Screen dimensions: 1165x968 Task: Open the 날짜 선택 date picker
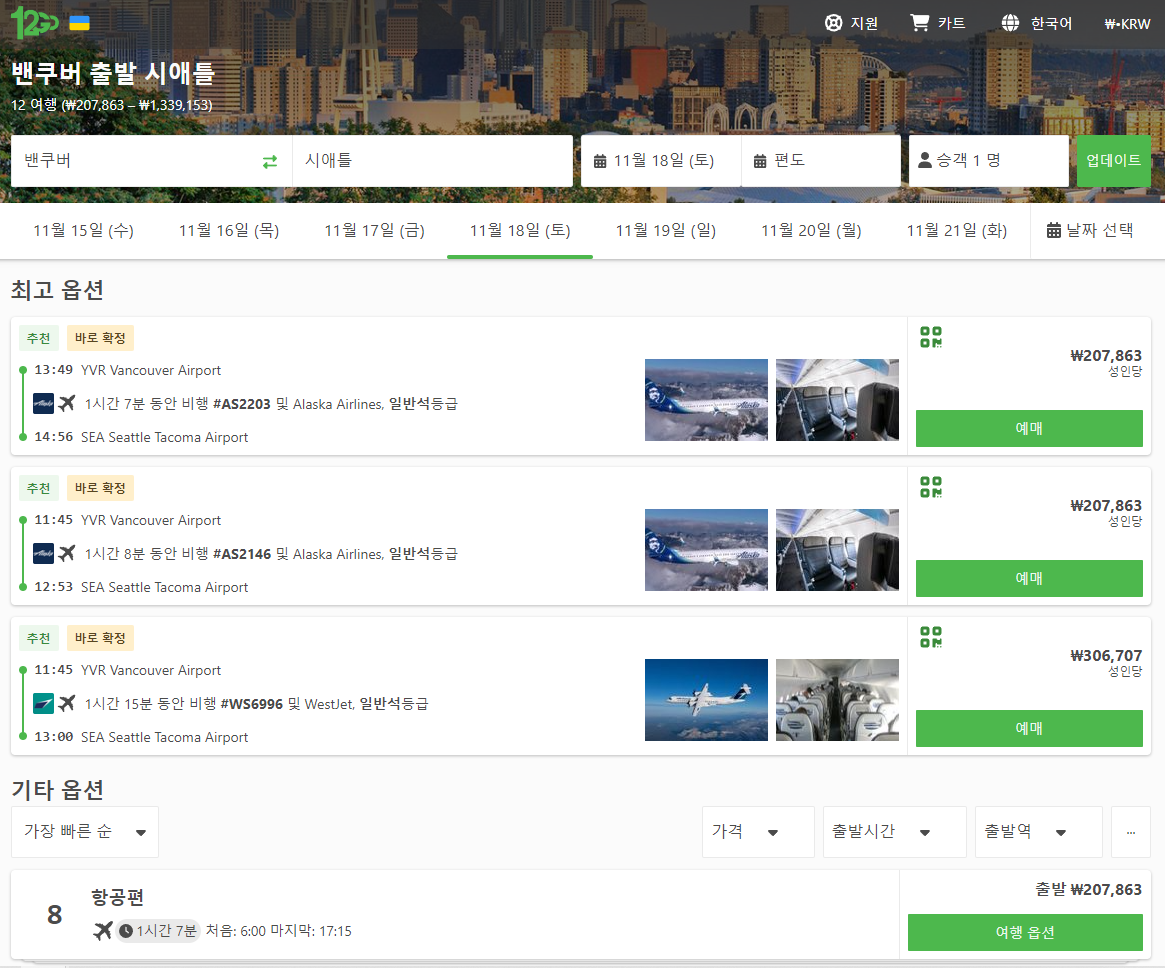(1090, 231)
